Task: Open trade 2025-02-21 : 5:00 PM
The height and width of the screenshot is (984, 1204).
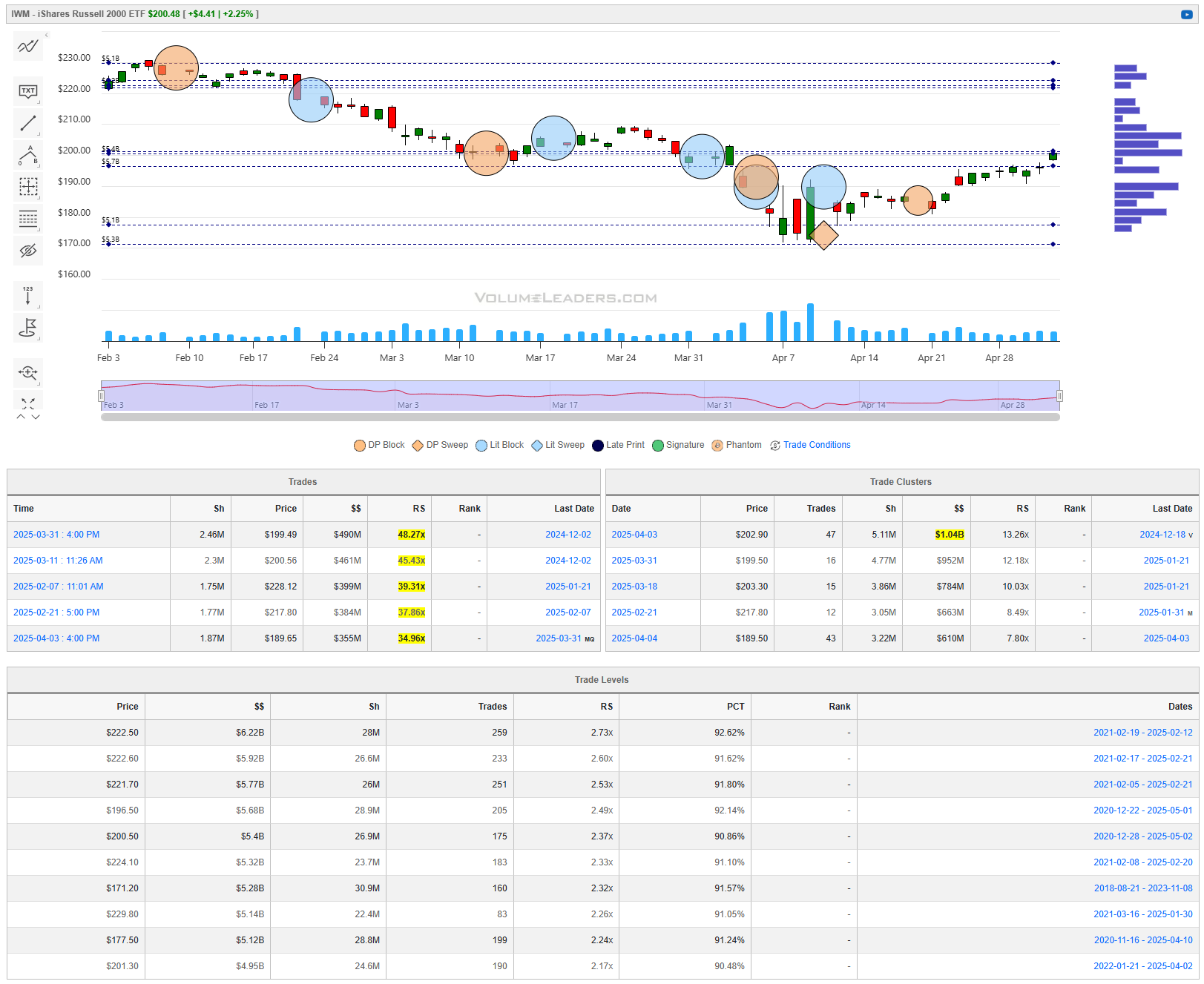Action: 56,612
